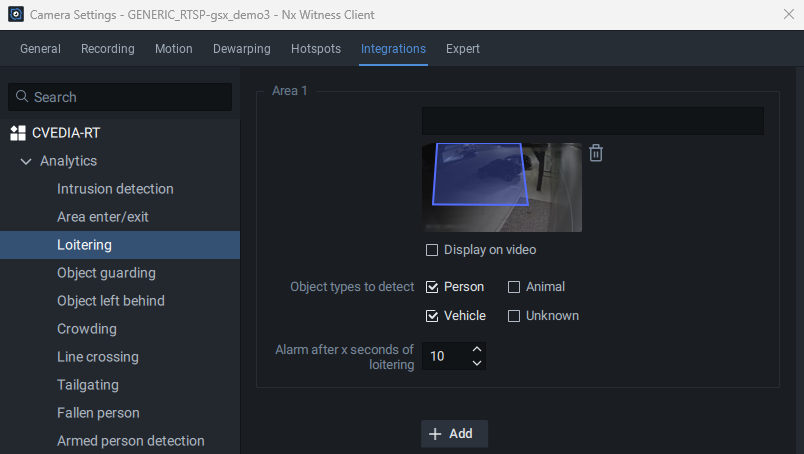Add a new loitering area

coord(454,434)
